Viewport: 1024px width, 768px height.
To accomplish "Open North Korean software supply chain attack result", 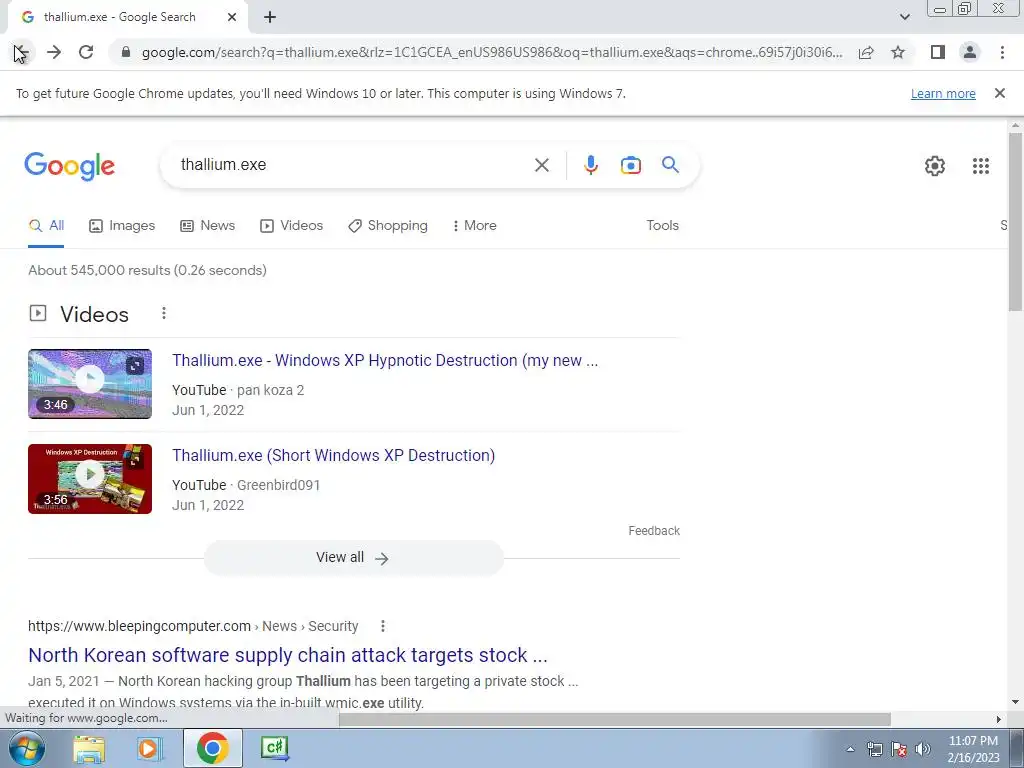I will [288, 655].
